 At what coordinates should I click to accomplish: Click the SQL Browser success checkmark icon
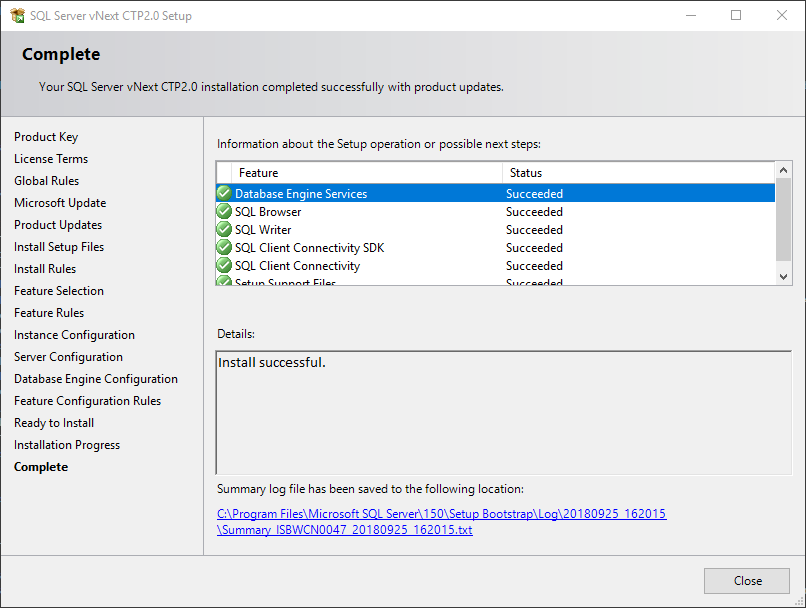click(x=223, y=211)
